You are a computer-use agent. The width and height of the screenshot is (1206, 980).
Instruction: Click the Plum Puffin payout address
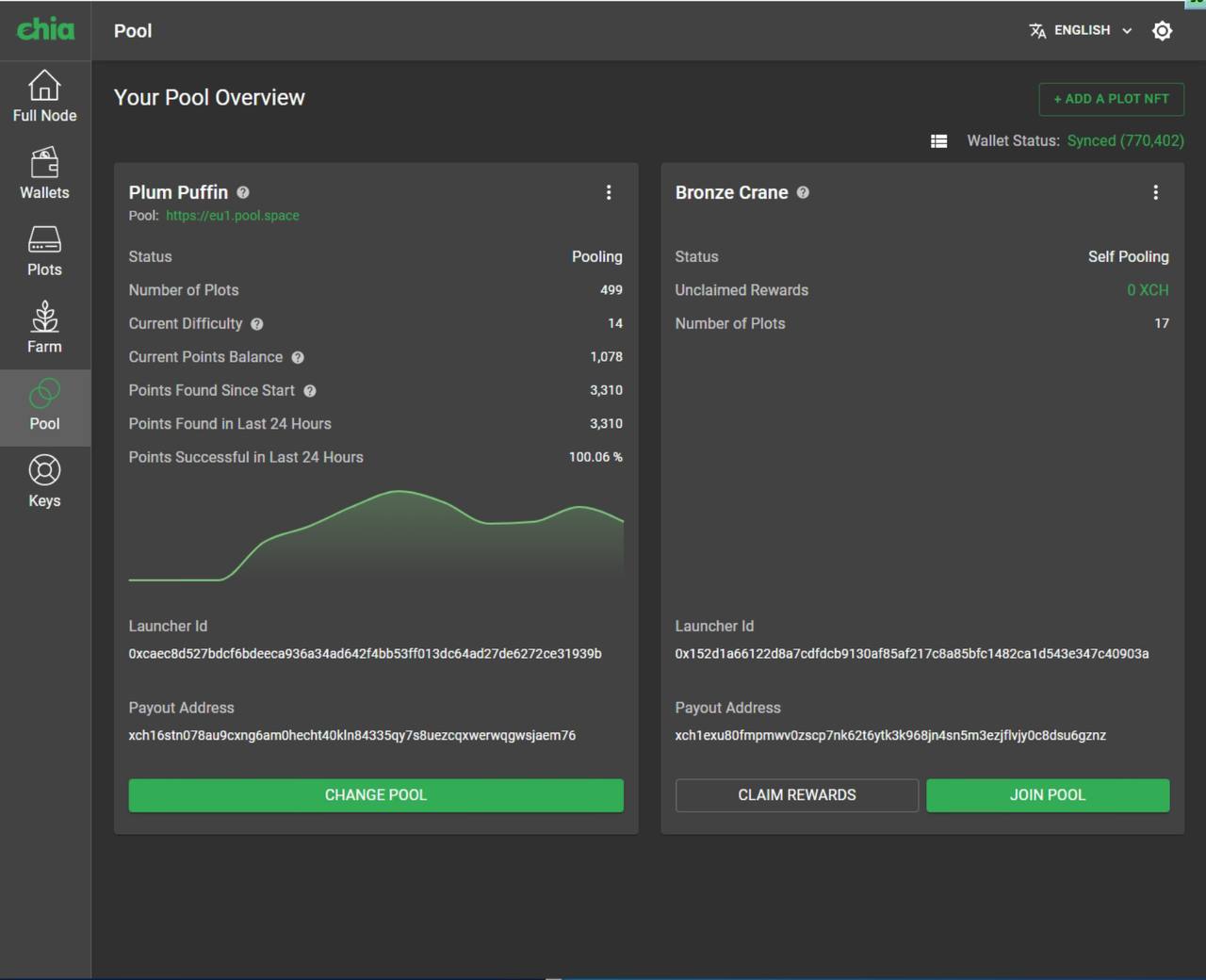pos(352,735)
